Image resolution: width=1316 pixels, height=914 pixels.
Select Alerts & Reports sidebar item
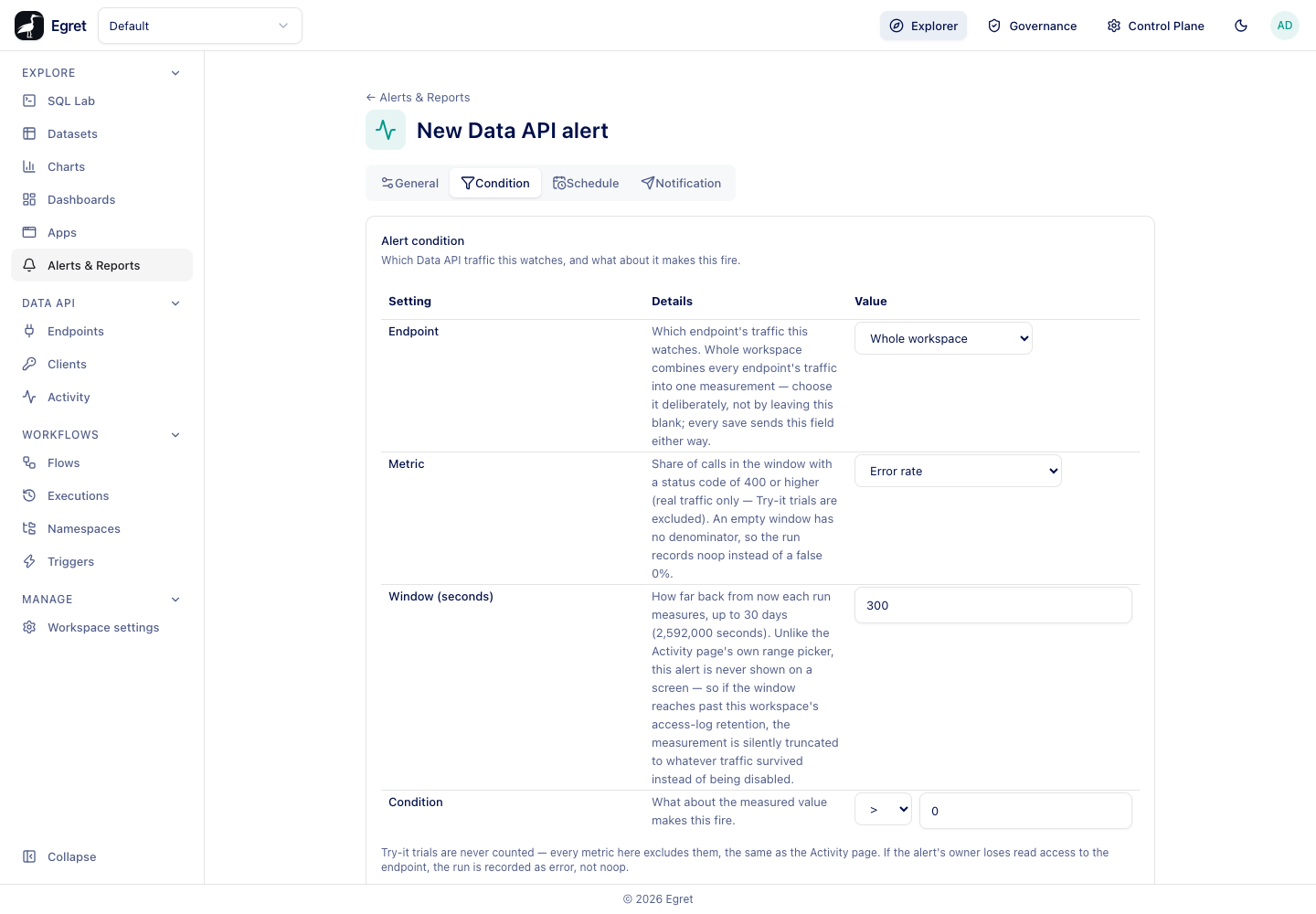101,265
